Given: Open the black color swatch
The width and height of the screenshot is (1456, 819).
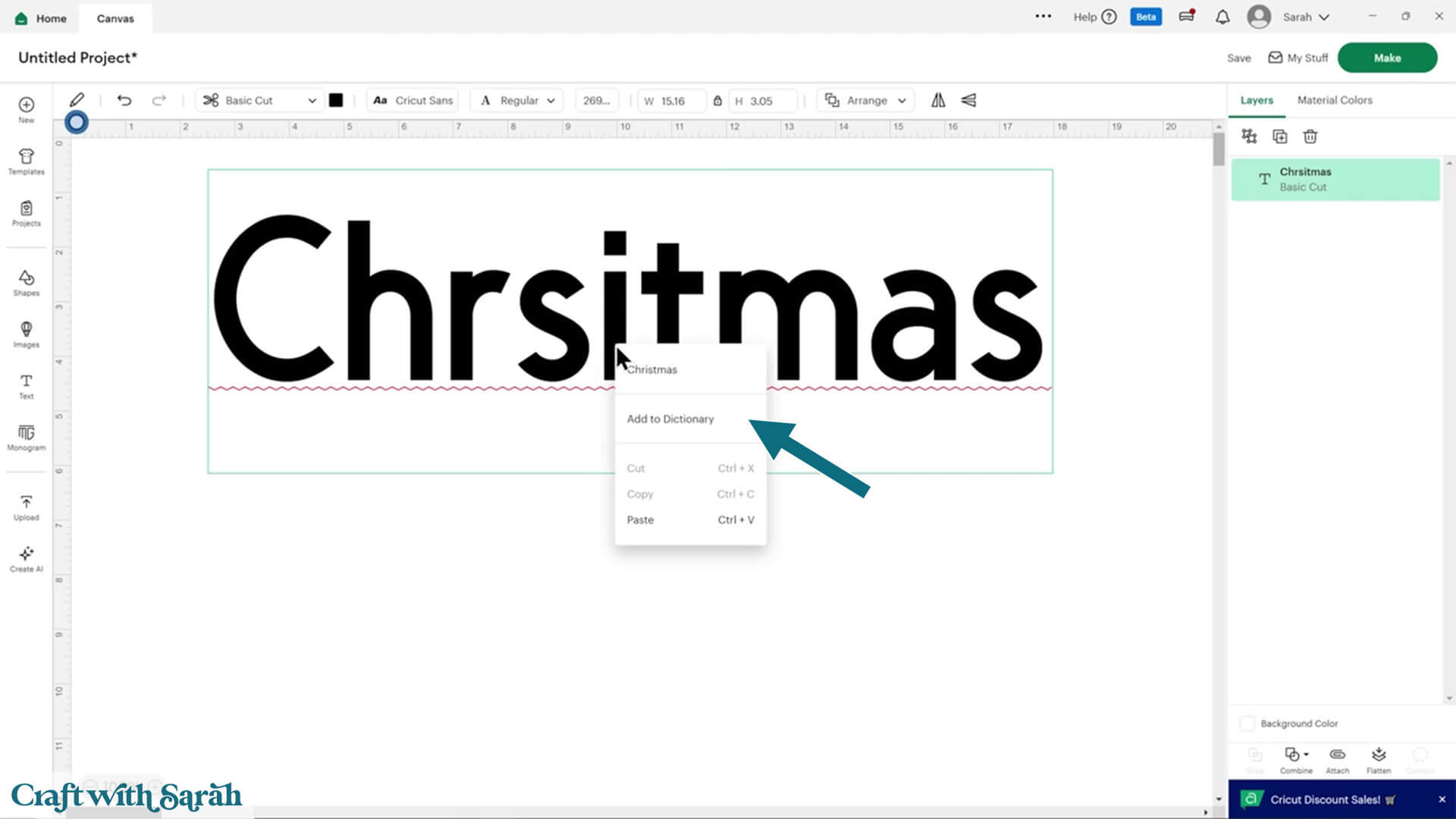Looking at the screenshot, I should point(336,100).
